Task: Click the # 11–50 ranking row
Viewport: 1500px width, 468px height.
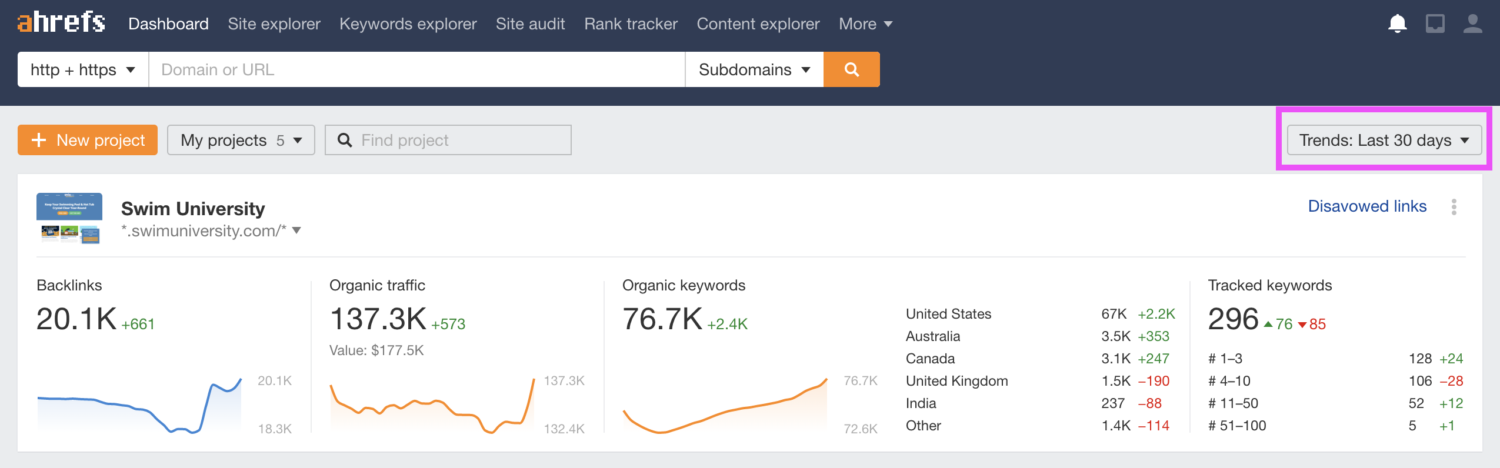Action: (x=1336, y=403)
